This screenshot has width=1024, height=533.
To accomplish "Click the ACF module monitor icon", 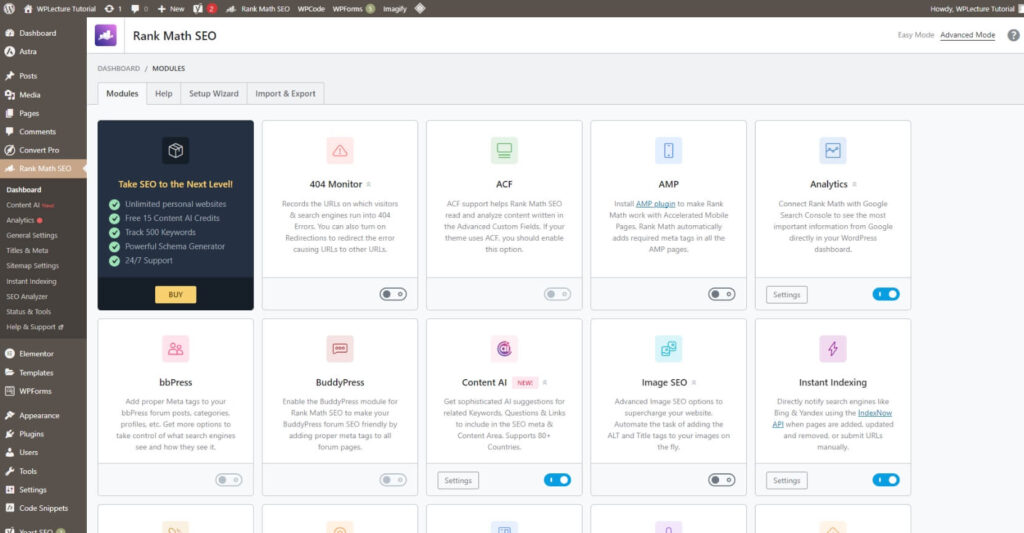I will click(504, 151).
